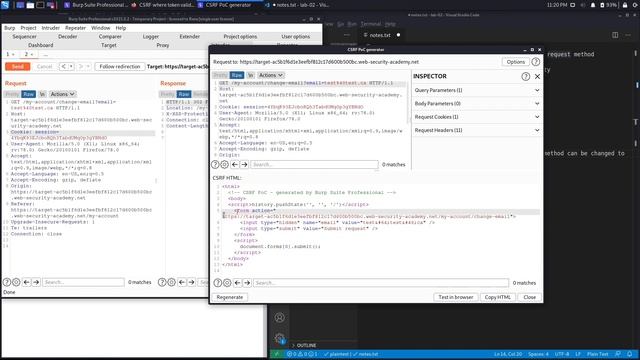Viewport: 640px width, 360px height.
Task: Go to next match in Repeater Response search
Action: [x=191, y=282]
